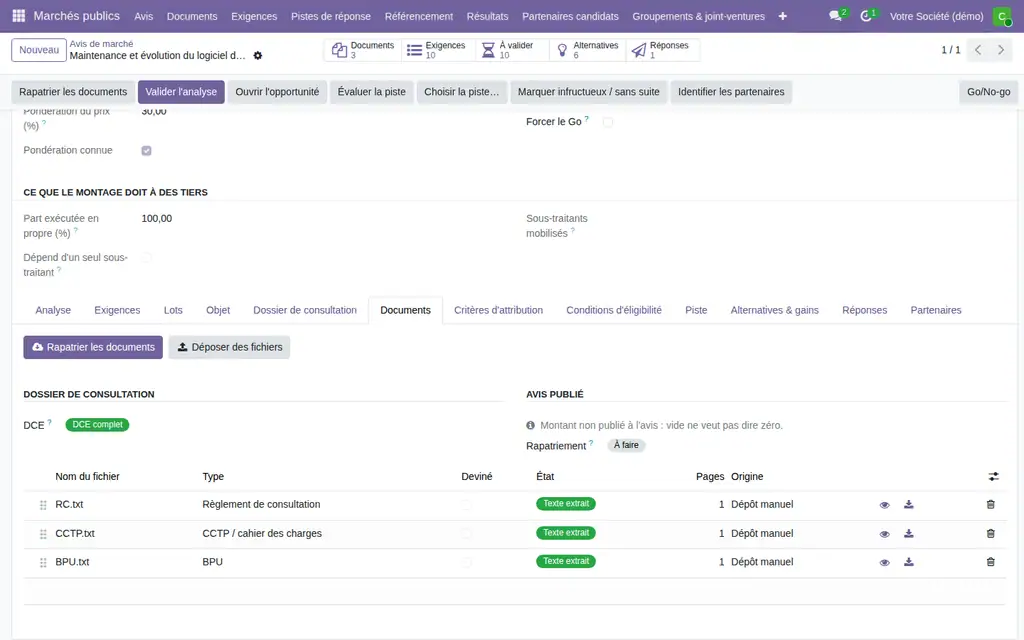Click the Déposer des fichiers button
Viewport: 1024px width, 640px height.
pos(229,347)
